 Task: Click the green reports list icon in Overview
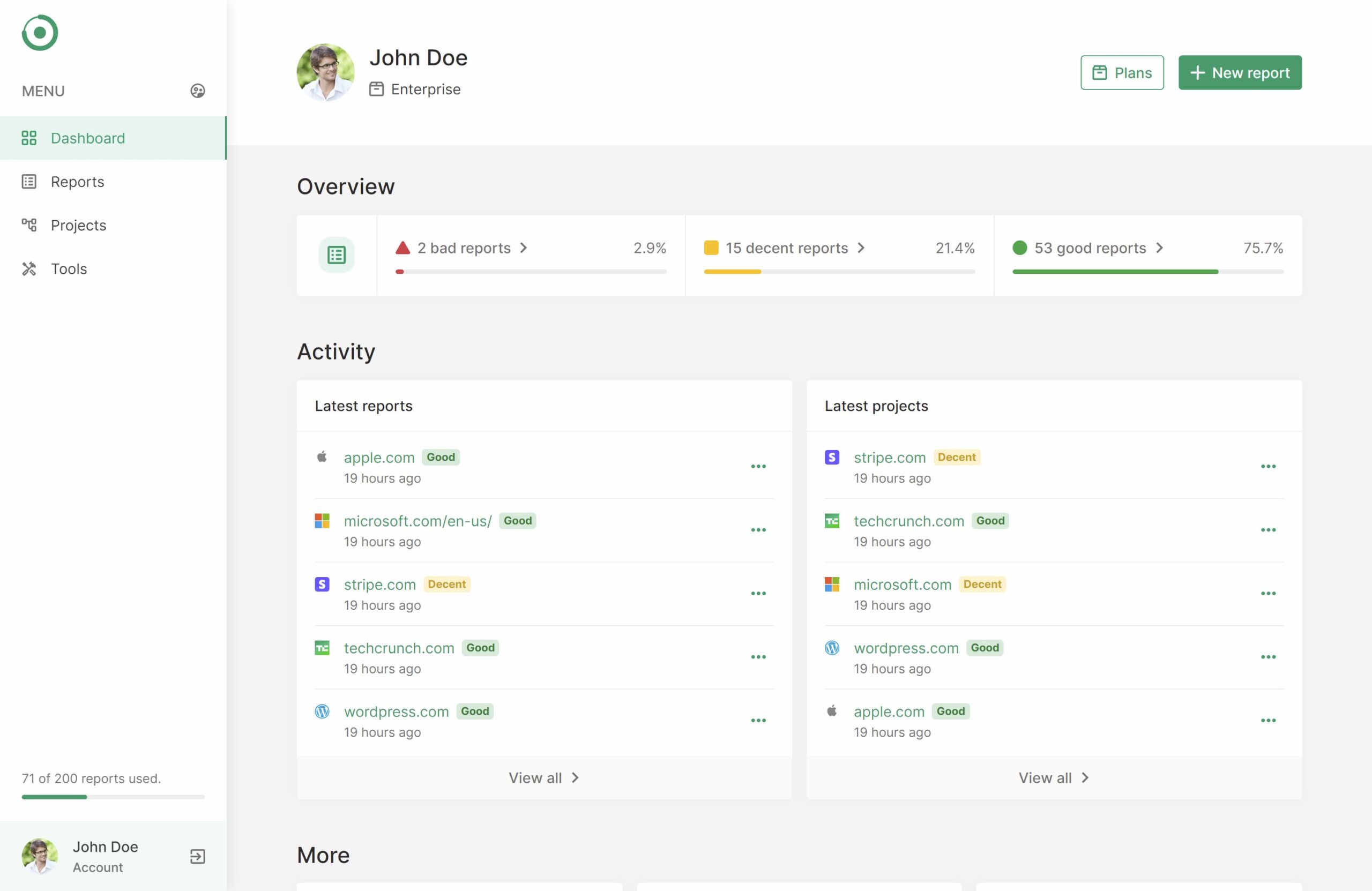point(336,254)
